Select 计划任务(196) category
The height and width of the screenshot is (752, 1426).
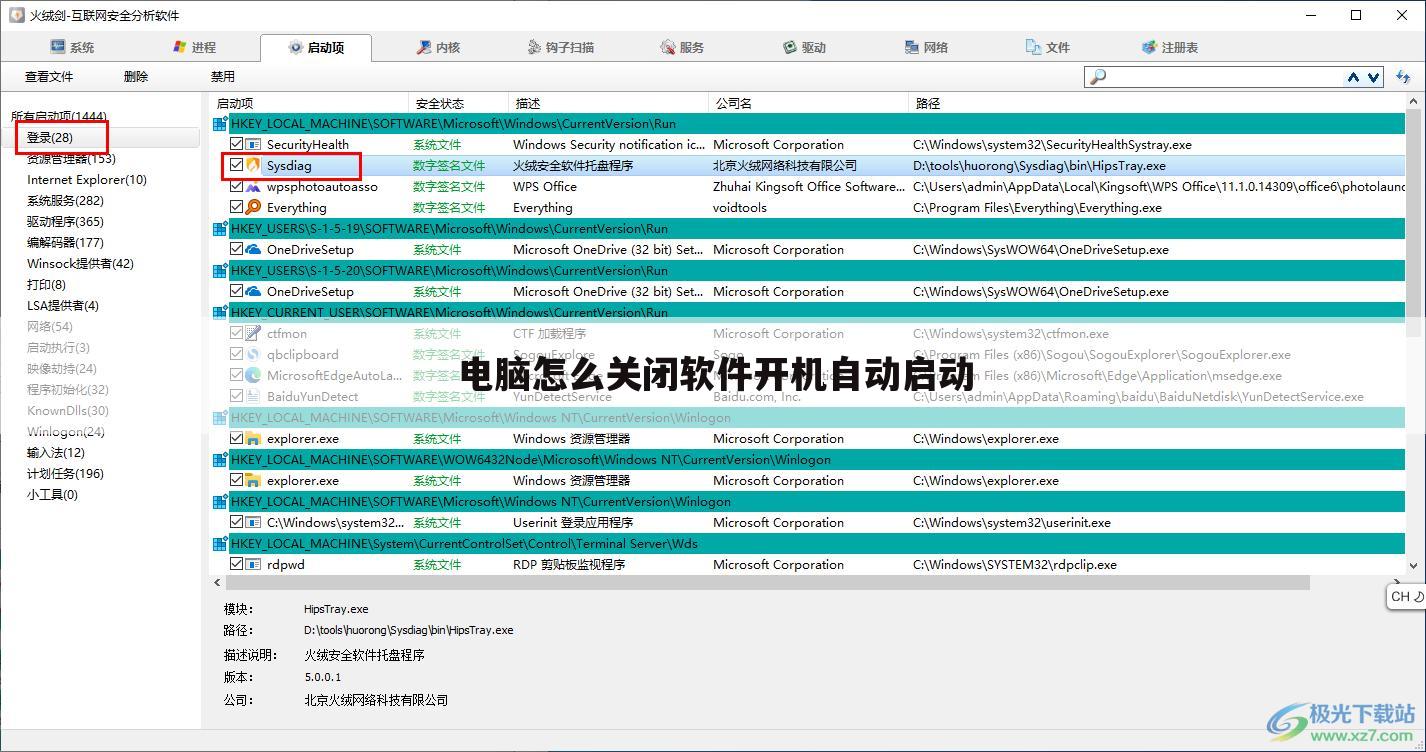[x=65, y=474]
